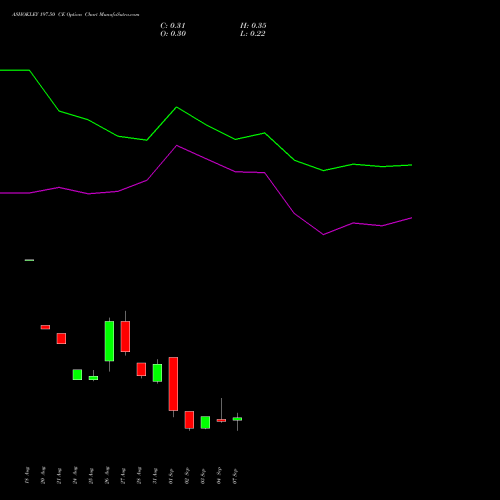This screenshot has height=500, width=500.
Task: Click the low price value L: 0.22
Action: click(253, 34)
